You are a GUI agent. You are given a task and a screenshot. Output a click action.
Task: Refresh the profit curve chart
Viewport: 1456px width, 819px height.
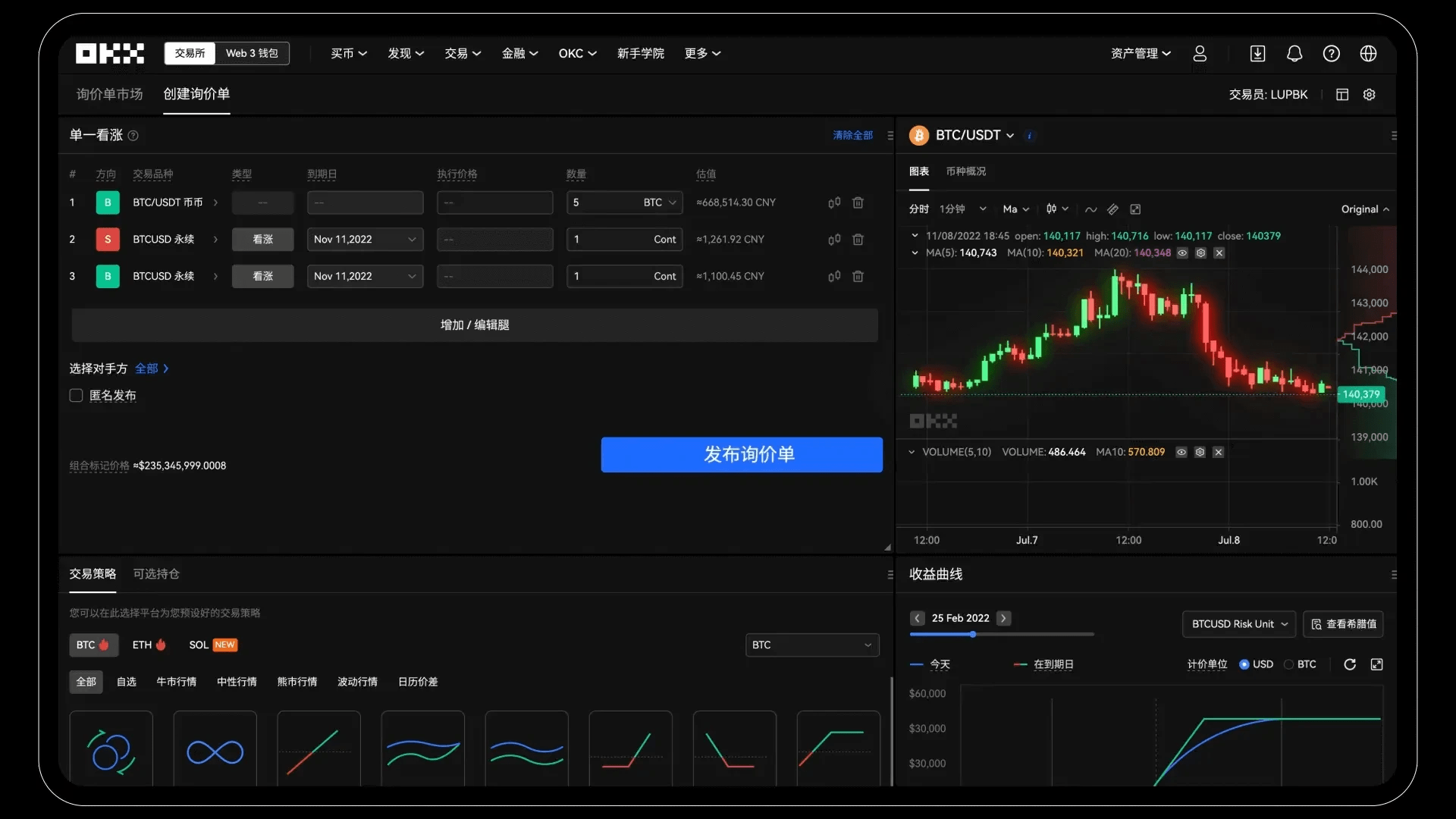point(1350,664)
